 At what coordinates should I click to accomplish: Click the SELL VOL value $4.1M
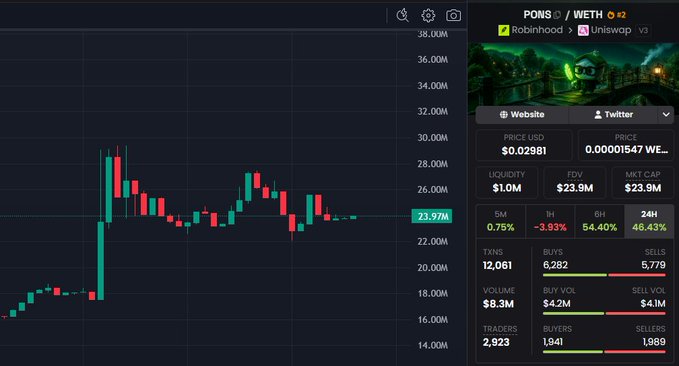[653, 304]
